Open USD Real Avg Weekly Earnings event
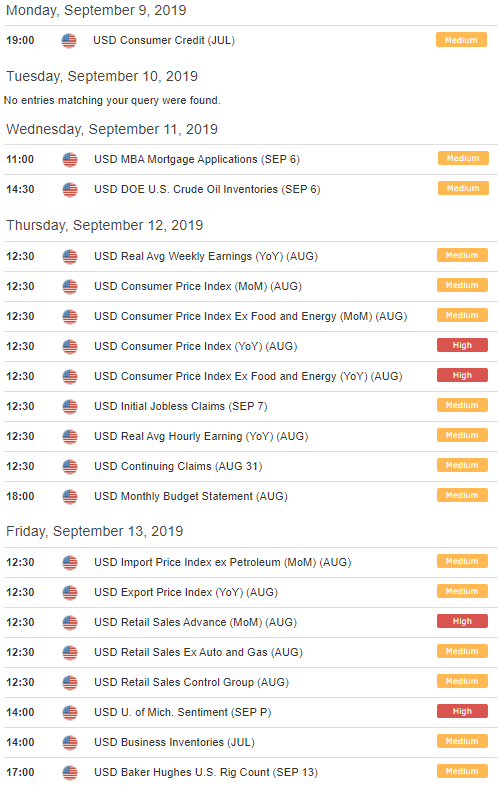Viewport: 498px width, 786px height. click(206, 256)
